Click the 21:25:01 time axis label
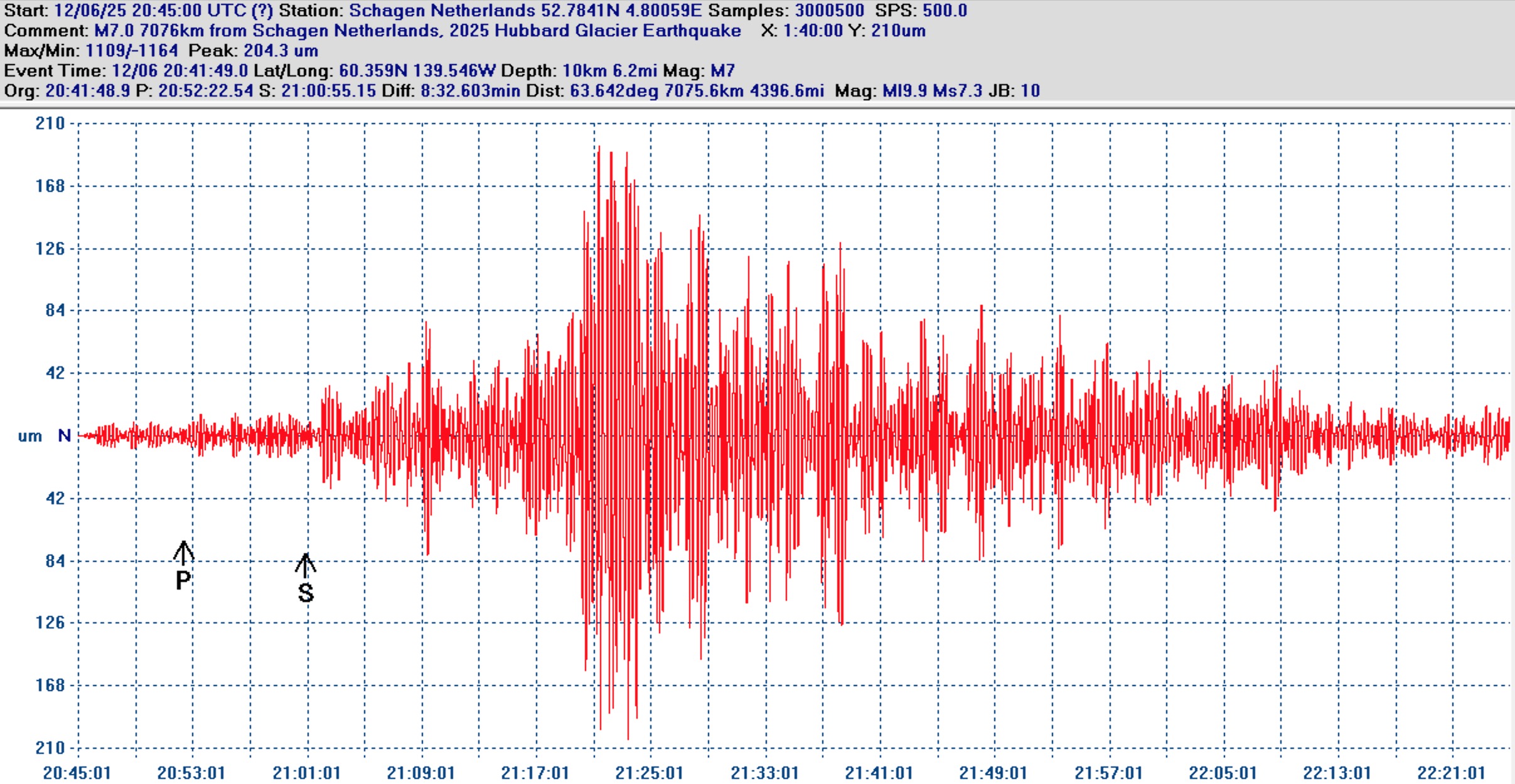The width and height of the screenshot is (1515, 784). (x=649, y=773)
